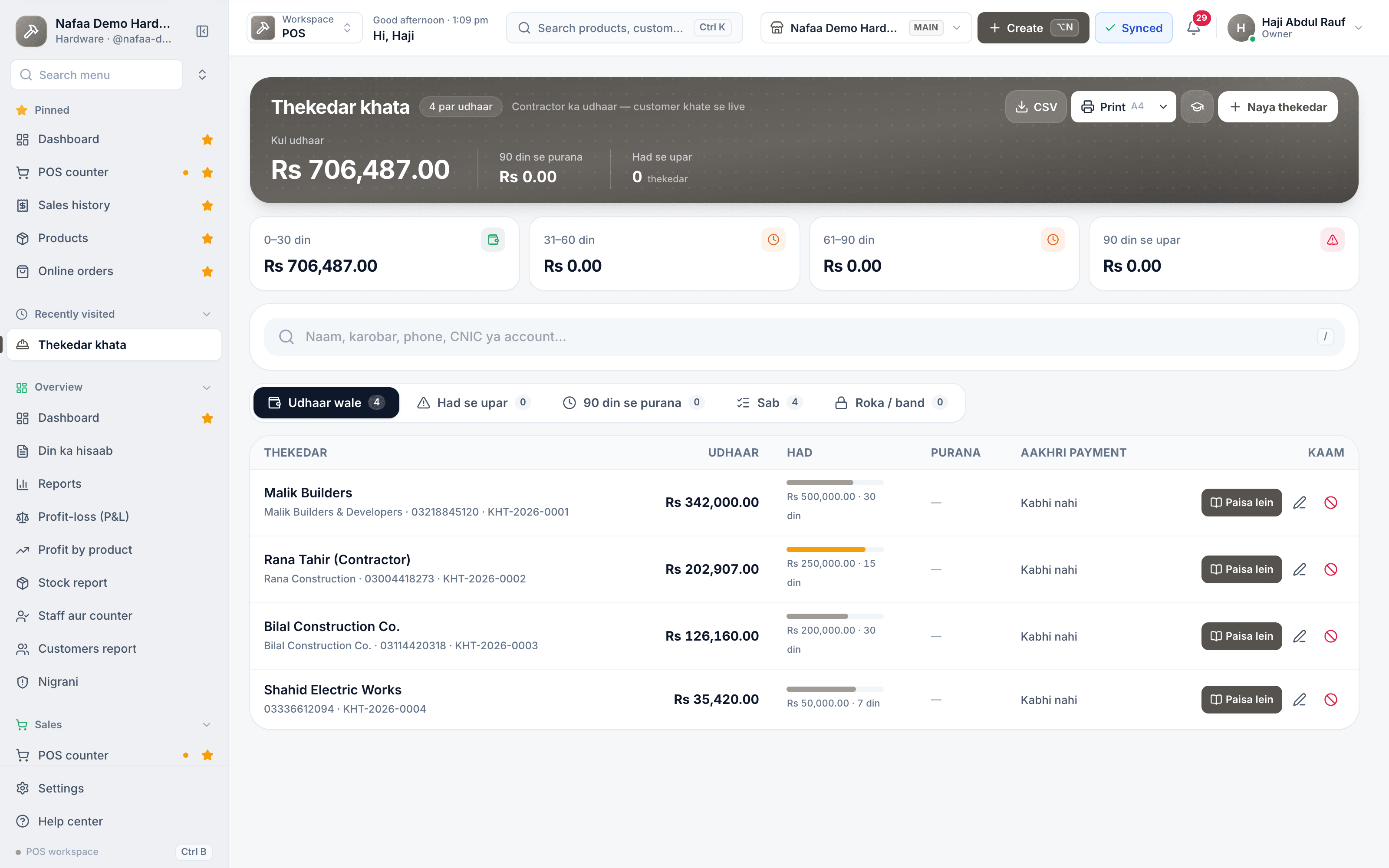Open the Workspace POS switcher
The width and height of the screenshot is (1389, 868).
[x=304, y=27]
